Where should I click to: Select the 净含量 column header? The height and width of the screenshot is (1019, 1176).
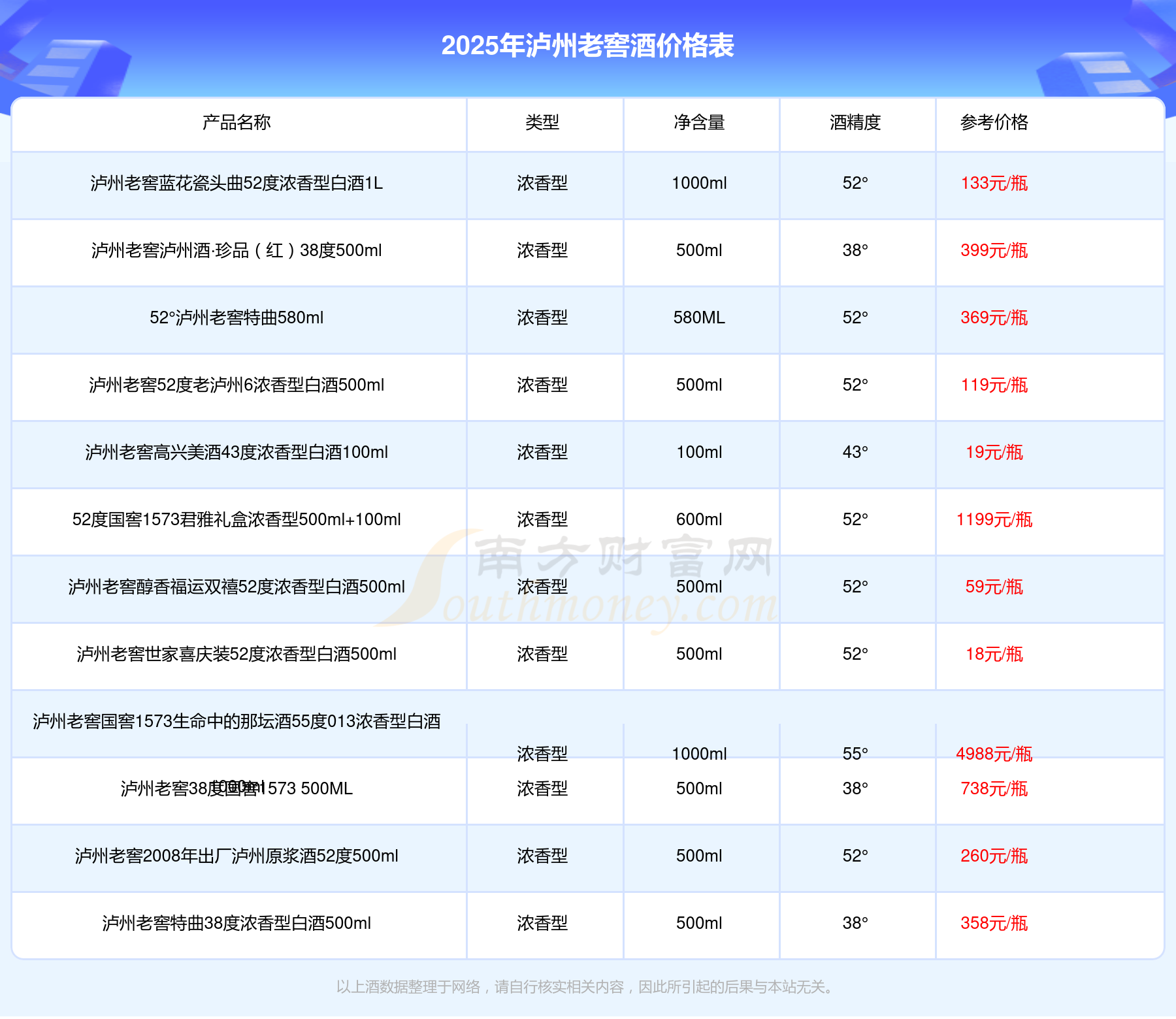[x=699, y=122]
